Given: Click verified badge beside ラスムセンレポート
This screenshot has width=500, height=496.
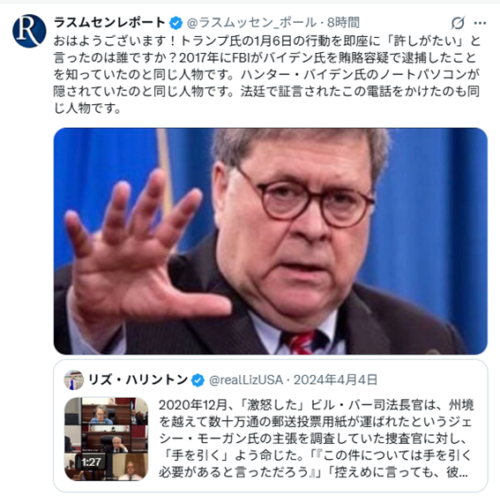Looking at the screenshot, I should (x=176, y=23).
